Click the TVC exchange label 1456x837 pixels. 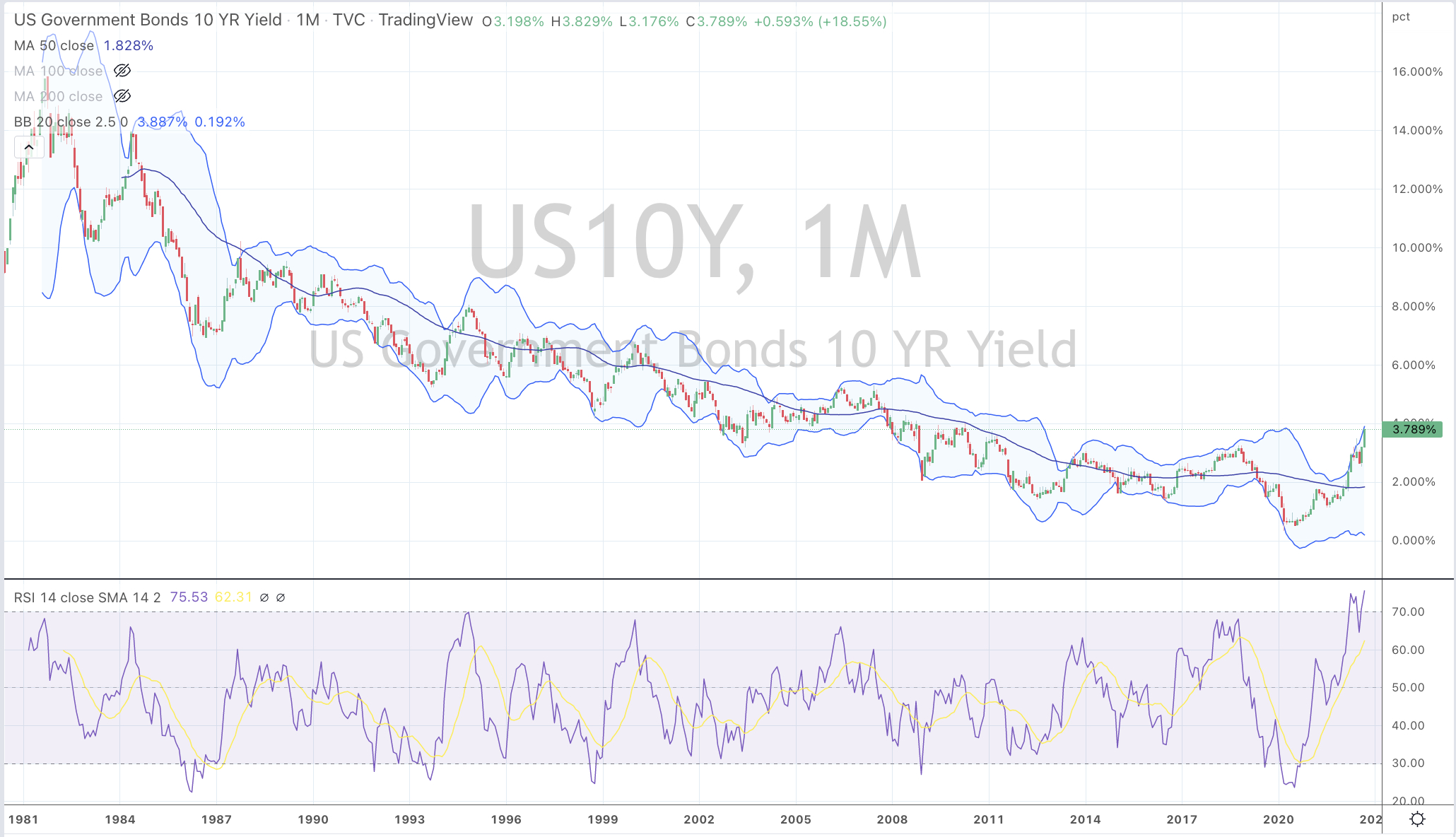pyautogui.click(x=348, y=20)
